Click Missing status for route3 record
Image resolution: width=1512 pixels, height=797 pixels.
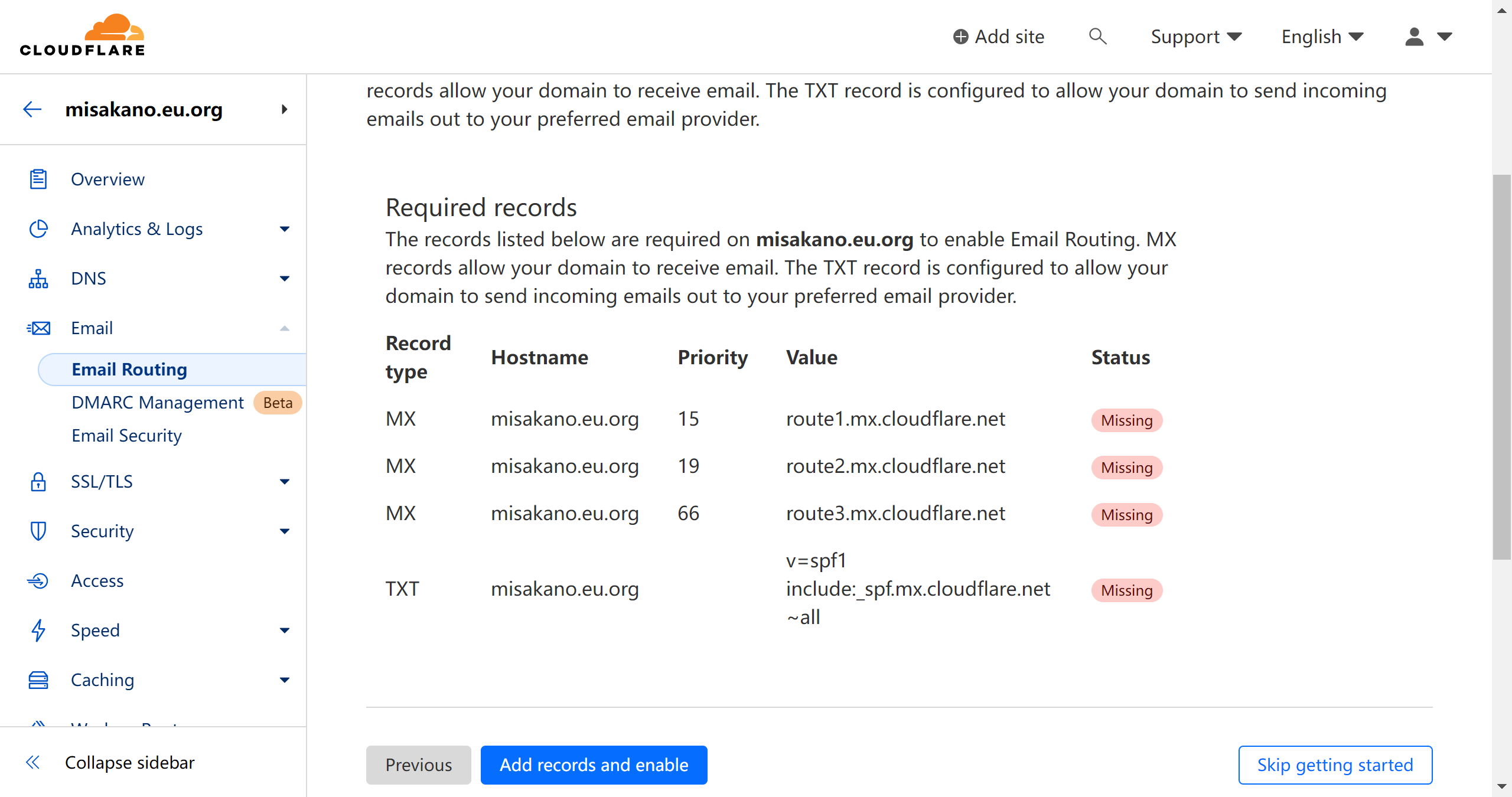point(1126,515)
